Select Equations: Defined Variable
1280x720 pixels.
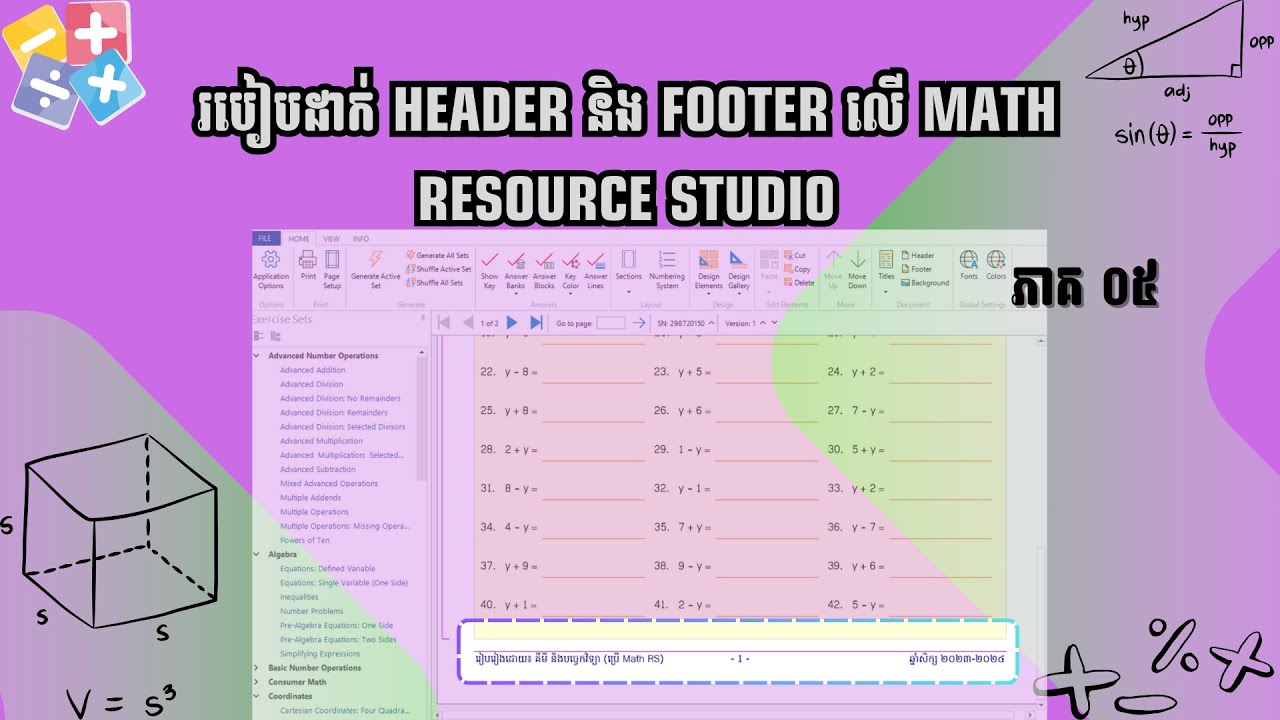pos(328,568)
